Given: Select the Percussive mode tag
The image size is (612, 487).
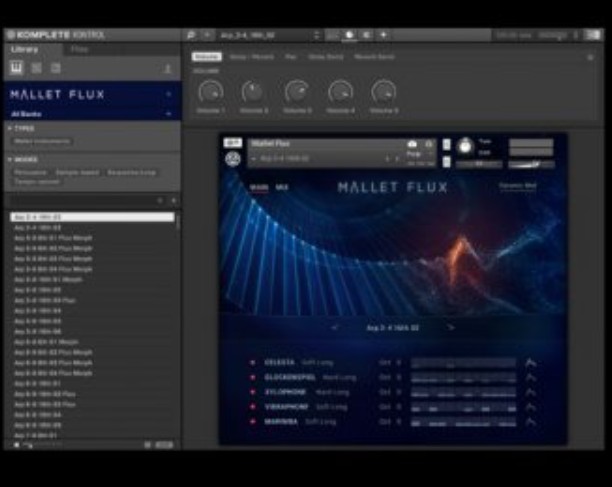Looking at the screenshot, I should (x=30, y=172).
